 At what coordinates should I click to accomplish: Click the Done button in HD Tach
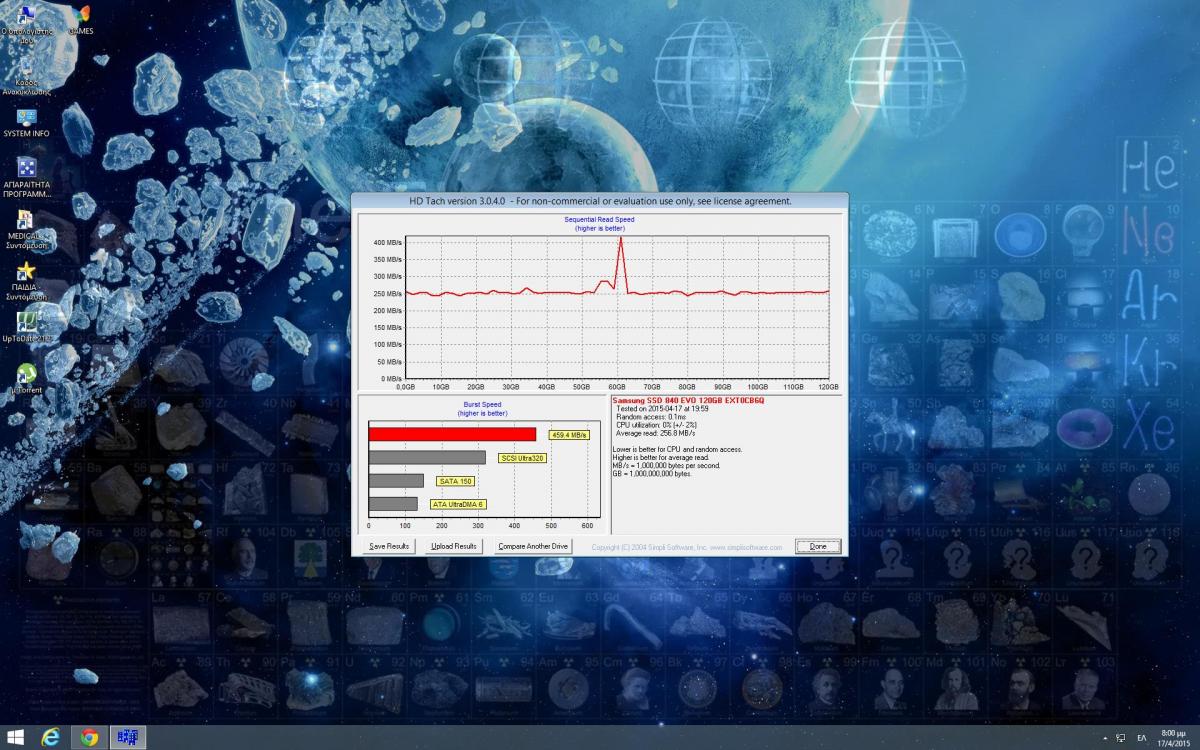[818, 546]
